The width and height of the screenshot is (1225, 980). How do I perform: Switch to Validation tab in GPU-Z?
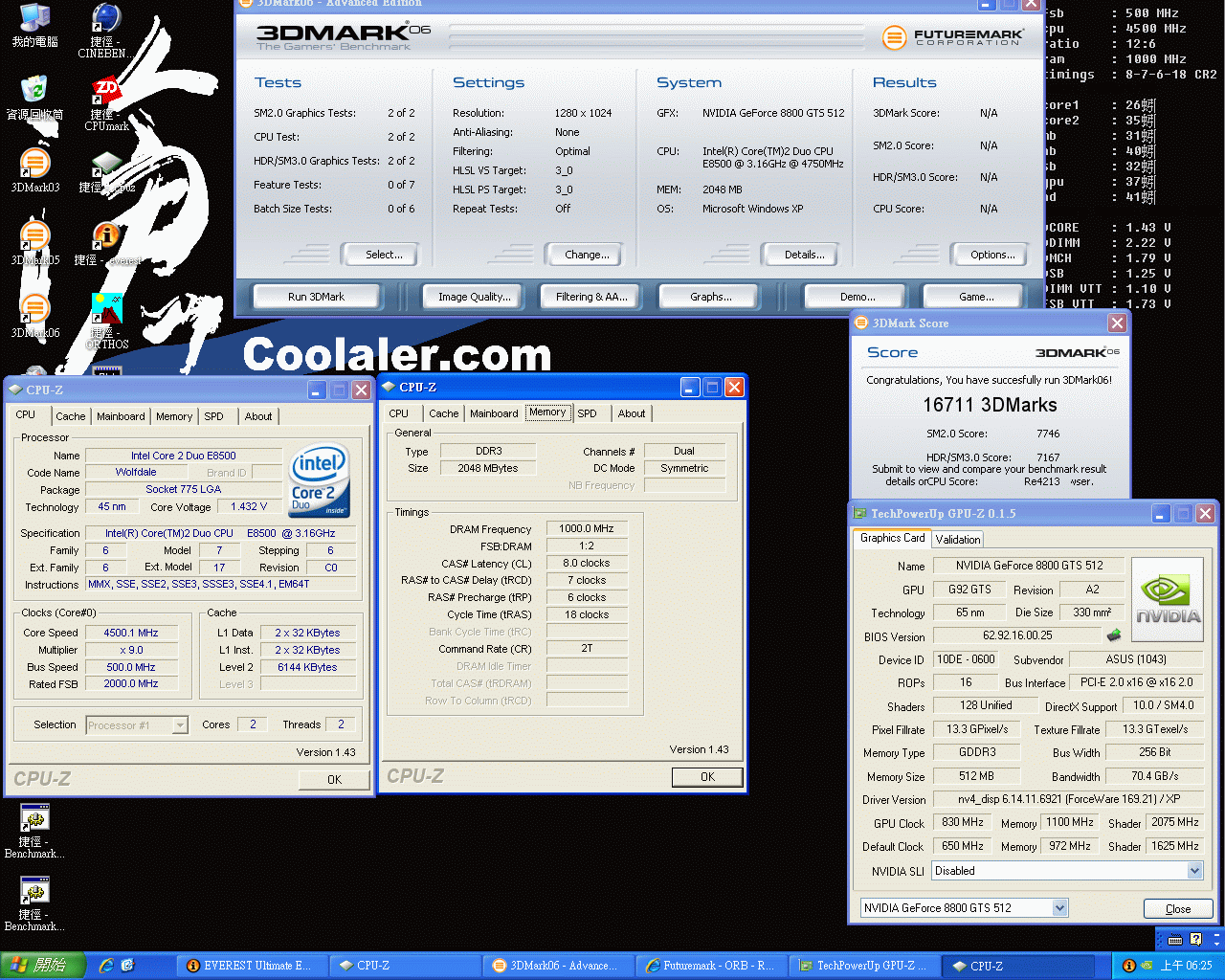coord(958,540)
